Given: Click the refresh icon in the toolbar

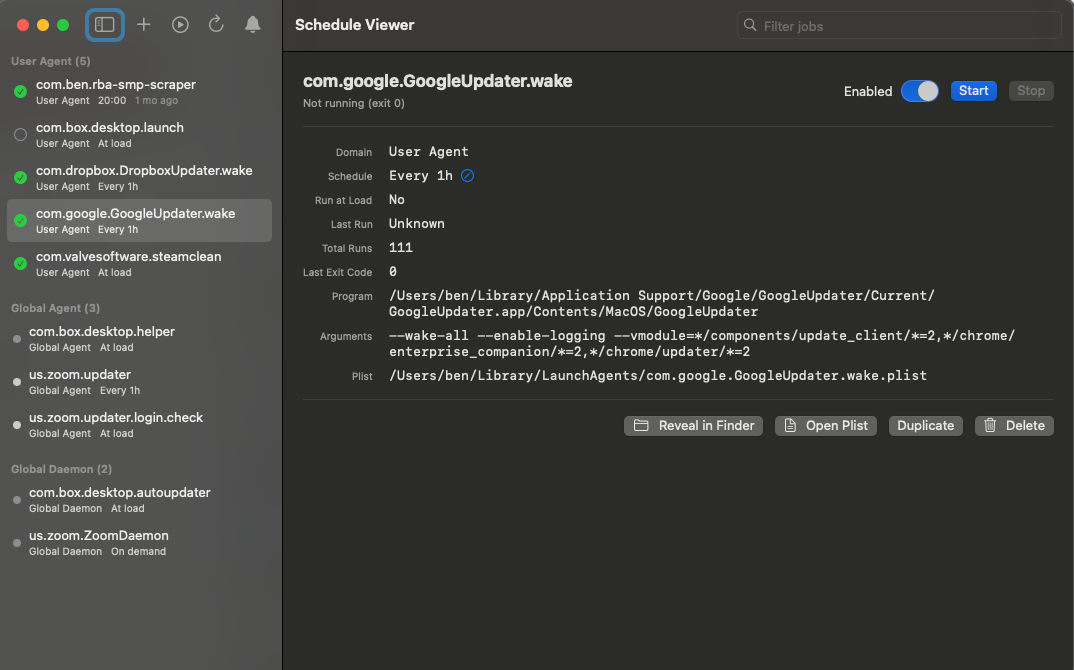Looking at the screenshot, I should point(216,24).
